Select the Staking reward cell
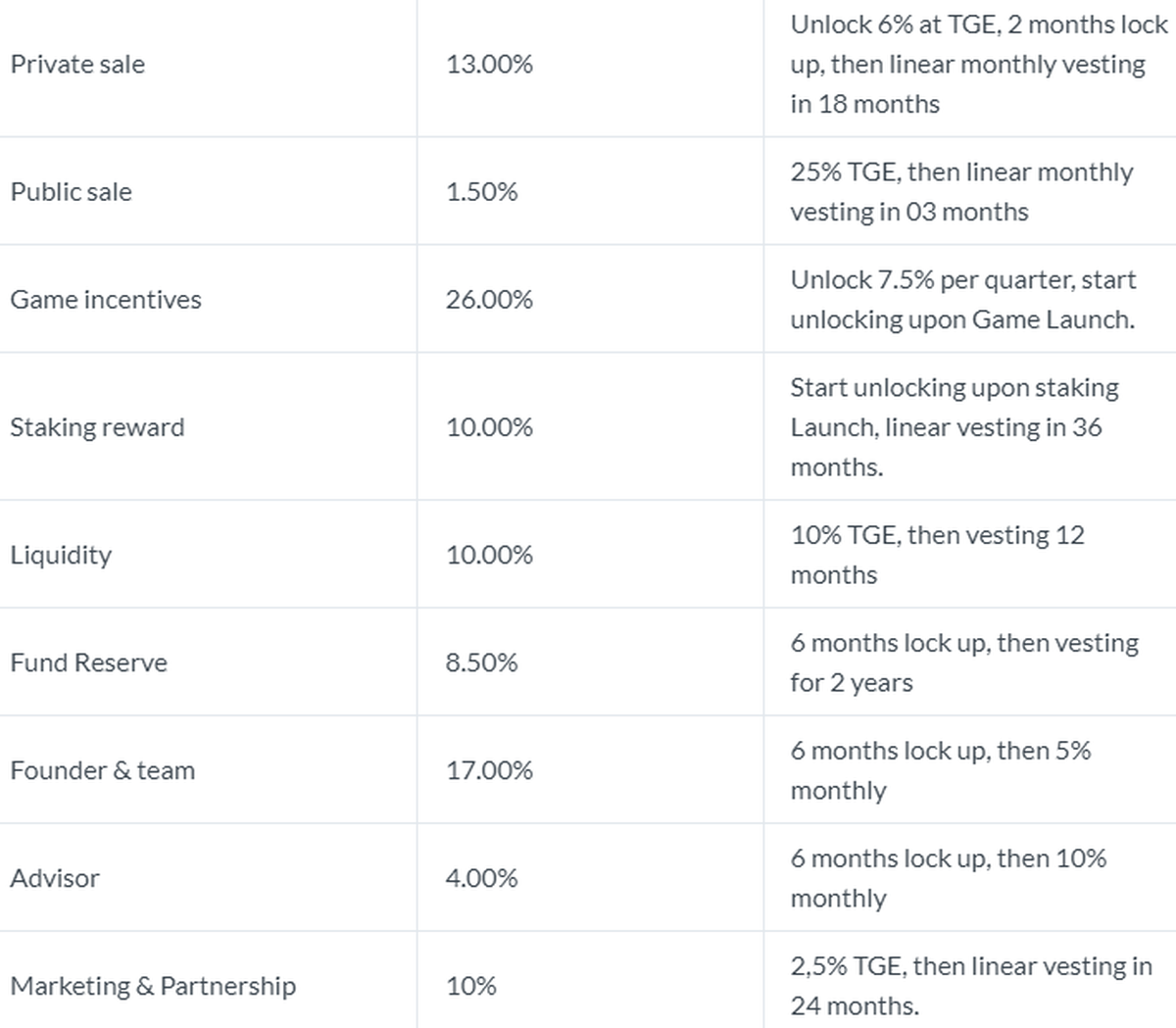 [97, 427]
